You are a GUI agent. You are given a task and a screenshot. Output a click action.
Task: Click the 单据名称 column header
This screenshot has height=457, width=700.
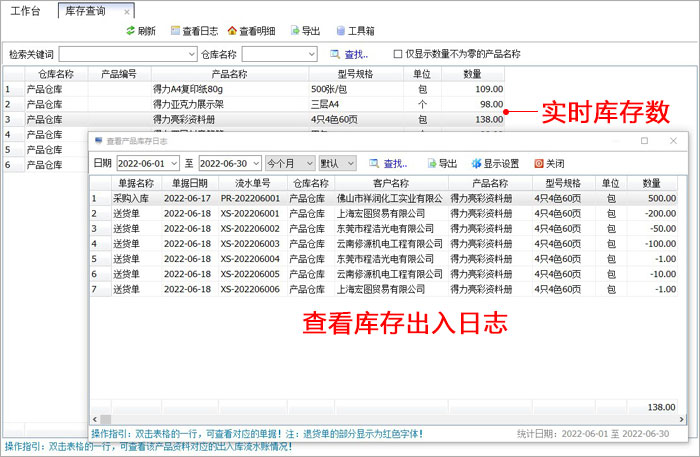click(136, 183)
